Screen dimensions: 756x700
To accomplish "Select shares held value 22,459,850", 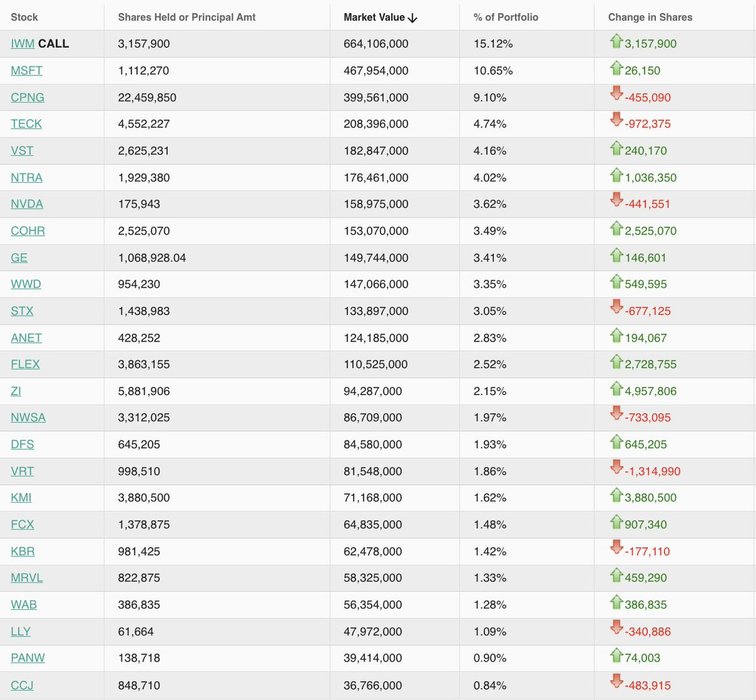I will (x=147, y=97).
